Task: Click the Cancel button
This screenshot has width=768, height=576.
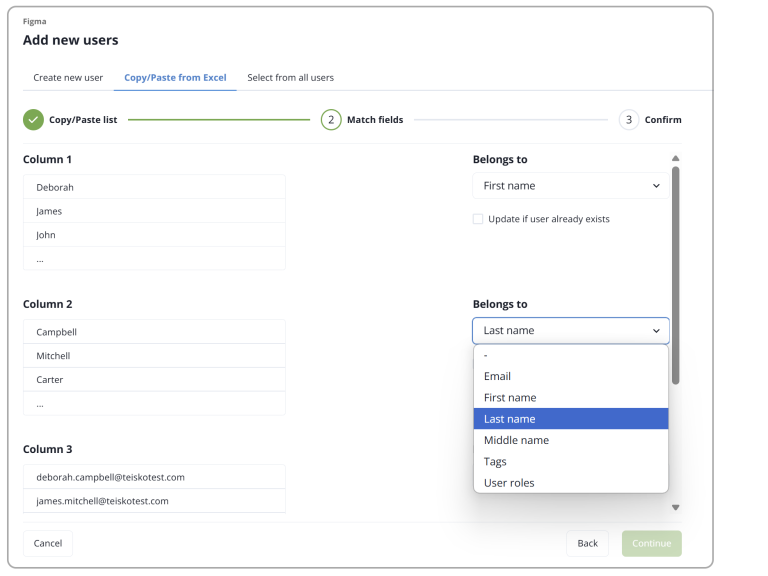Action: (48, 543)
